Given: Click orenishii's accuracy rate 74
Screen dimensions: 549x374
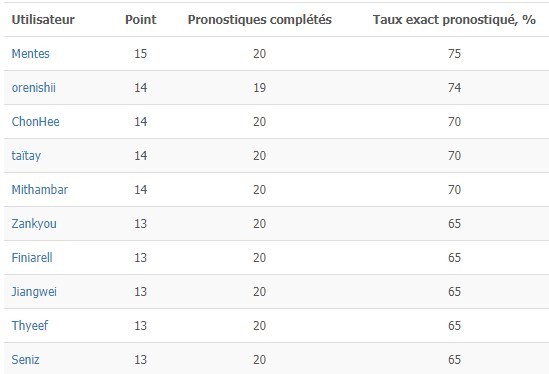Looking at the screenshot, I should click(x=454, y=88).
